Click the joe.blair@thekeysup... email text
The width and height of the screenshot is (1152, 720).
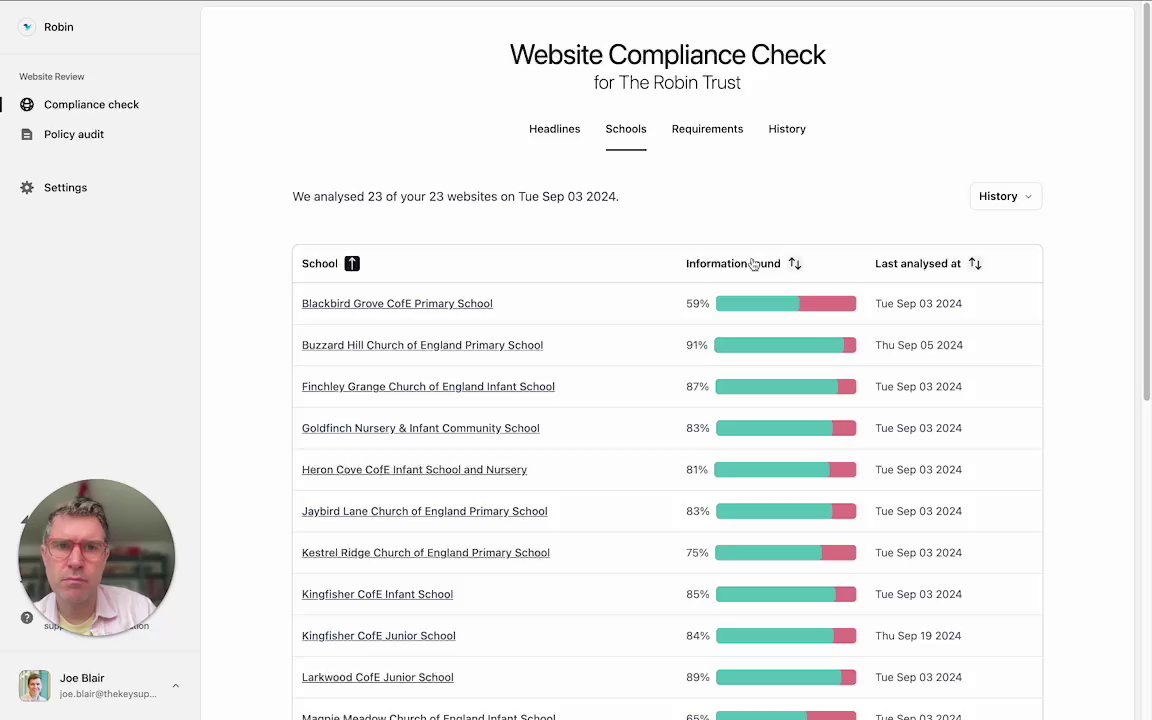[x=108, y=694]
